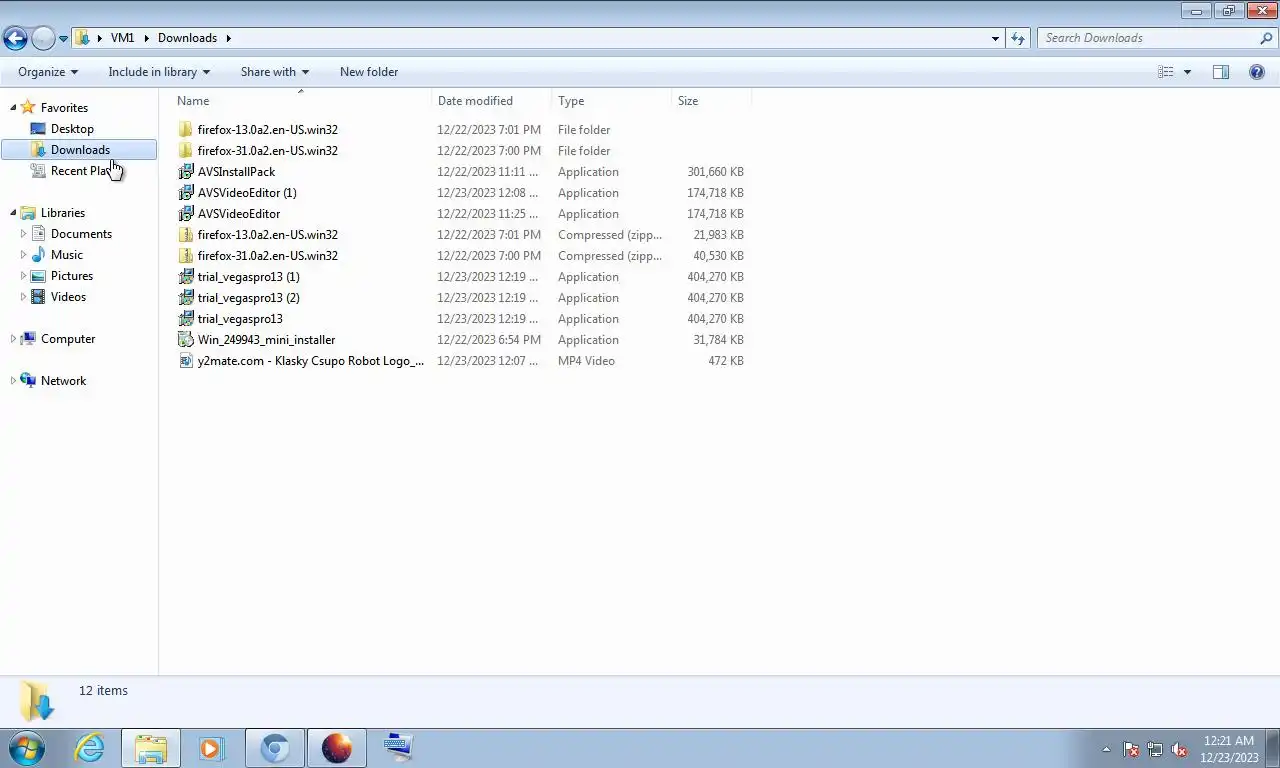
Task: Click VM1 in the address breadcrumb
Action: click(x=122, y=38)
